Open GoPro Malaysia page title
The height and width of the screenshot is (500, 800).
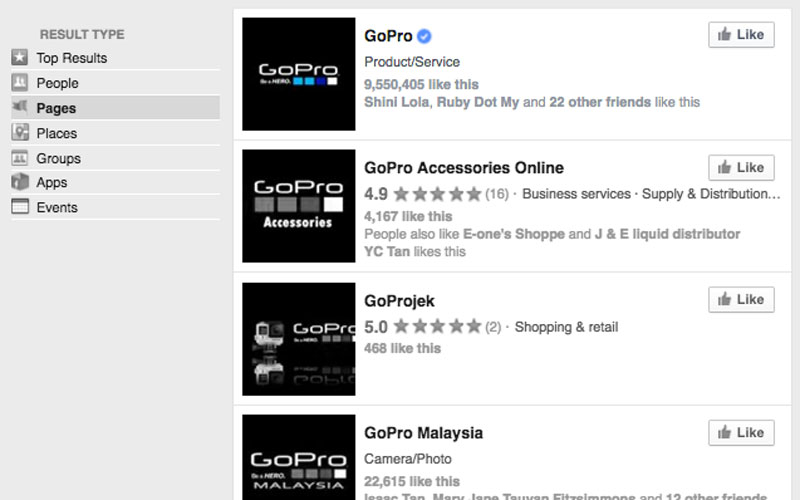[x=423, y=433]
